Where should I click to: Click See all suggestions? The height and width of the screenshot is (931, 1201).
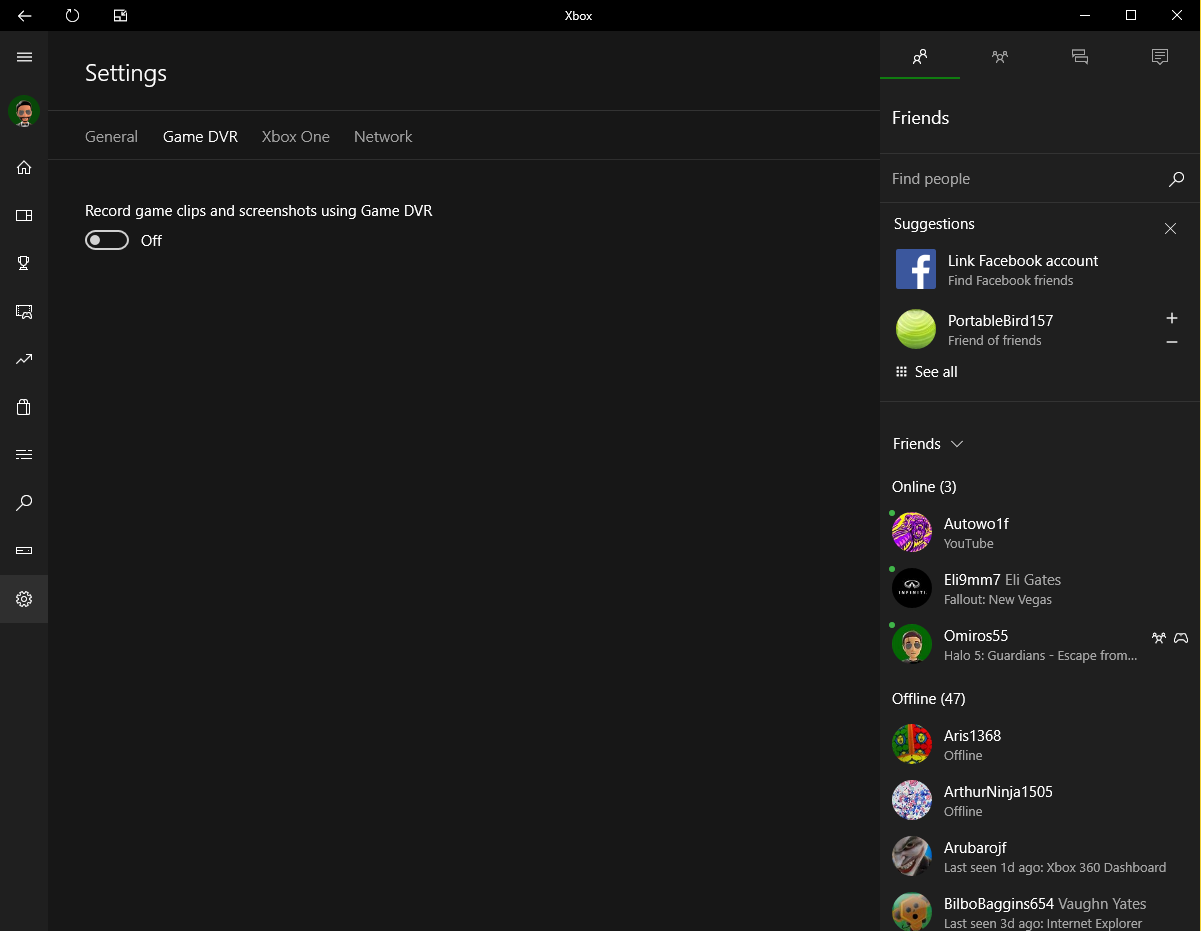pos(927,372)
